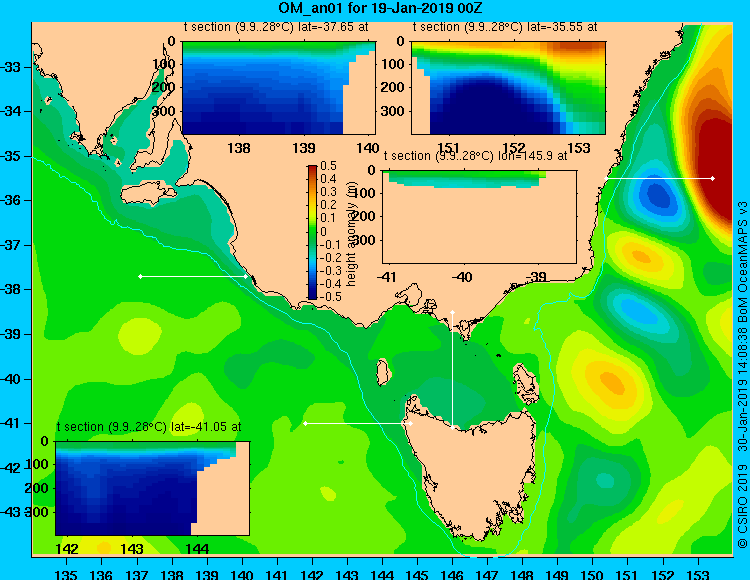Select the white transect line west of Tasmania
Viewport: 750px width, 580px height.
click(358, 424)
